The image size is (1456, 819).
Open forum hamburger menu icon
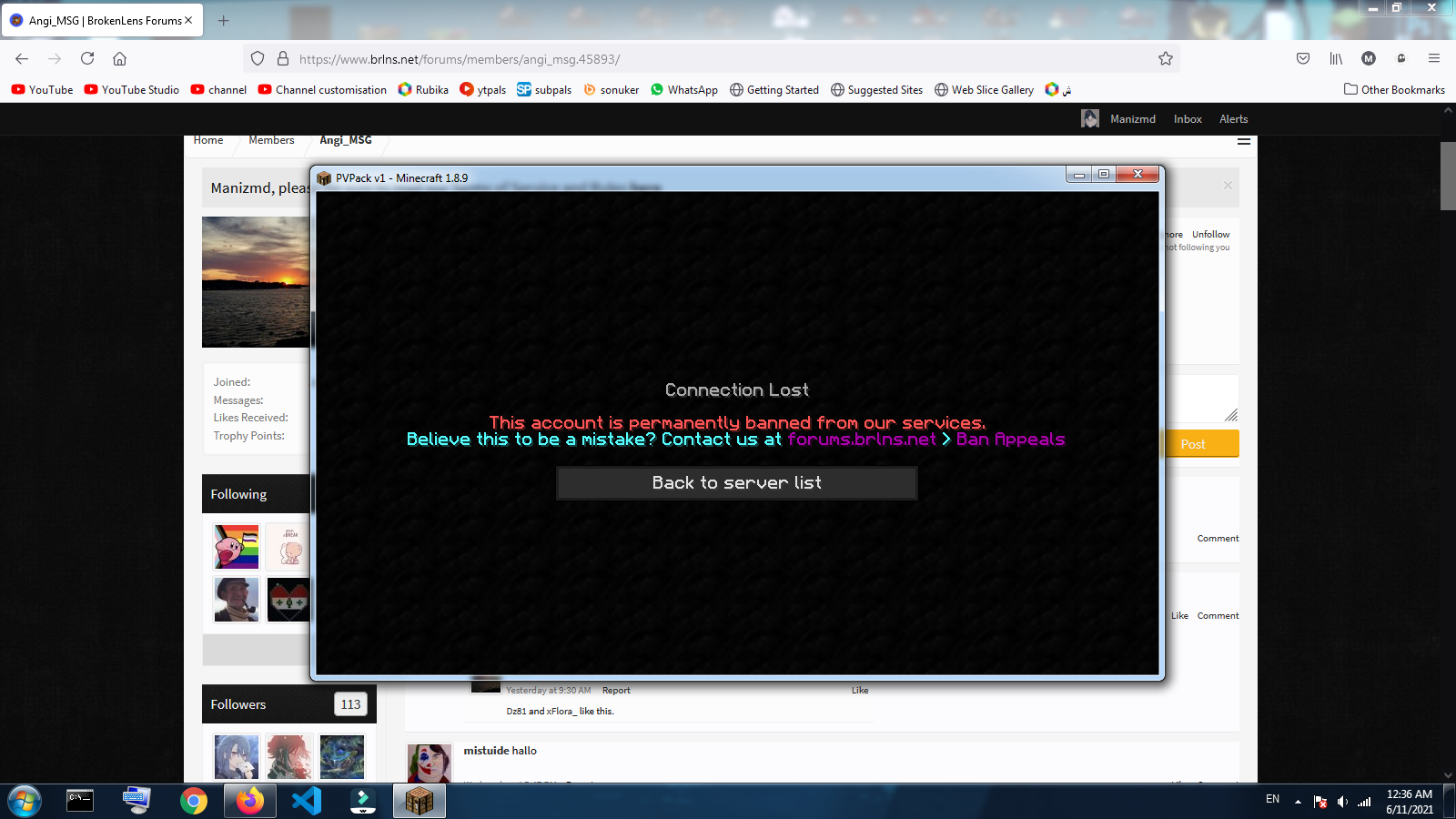[1244, 141]
